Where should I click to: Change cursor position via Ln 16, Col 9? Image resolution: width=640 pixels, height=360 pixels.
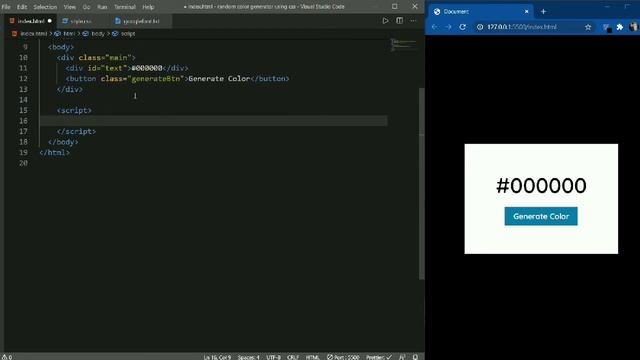point(218,357)
